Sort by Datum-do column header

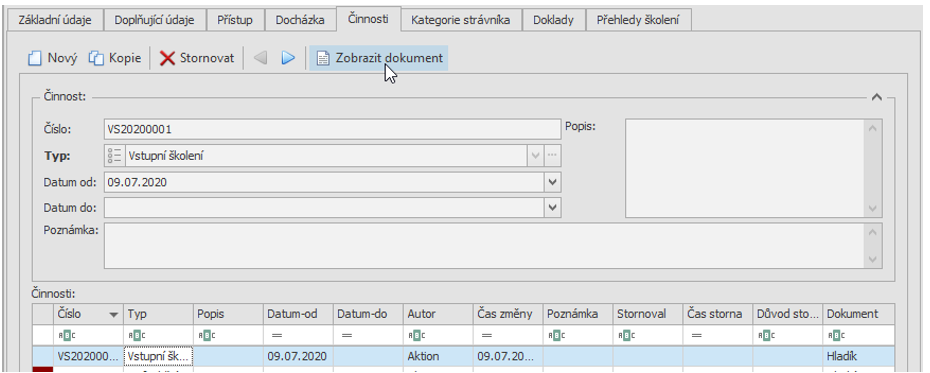point(368,314)
